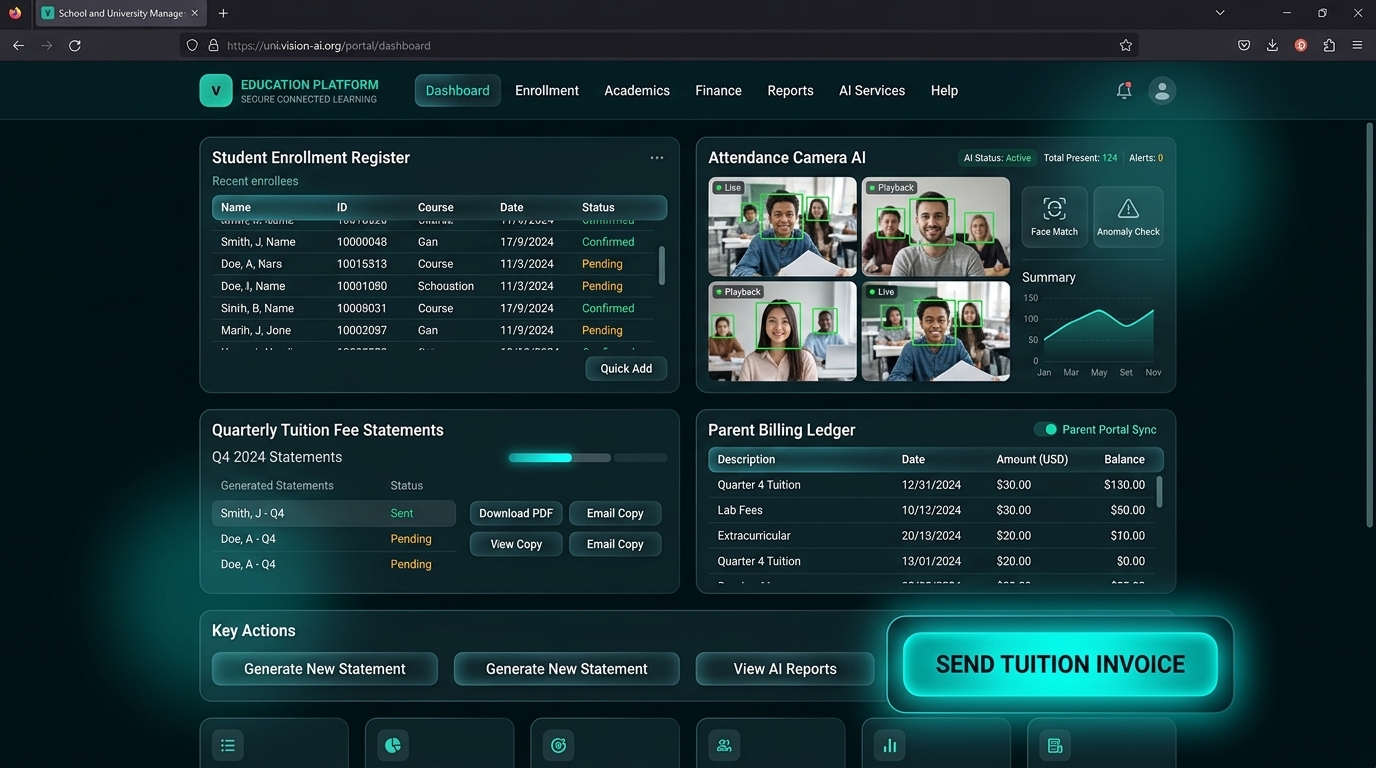The height and width of the screenshot is (768, 1376).
Task: Go back in browser history
Action: (18, 45)
